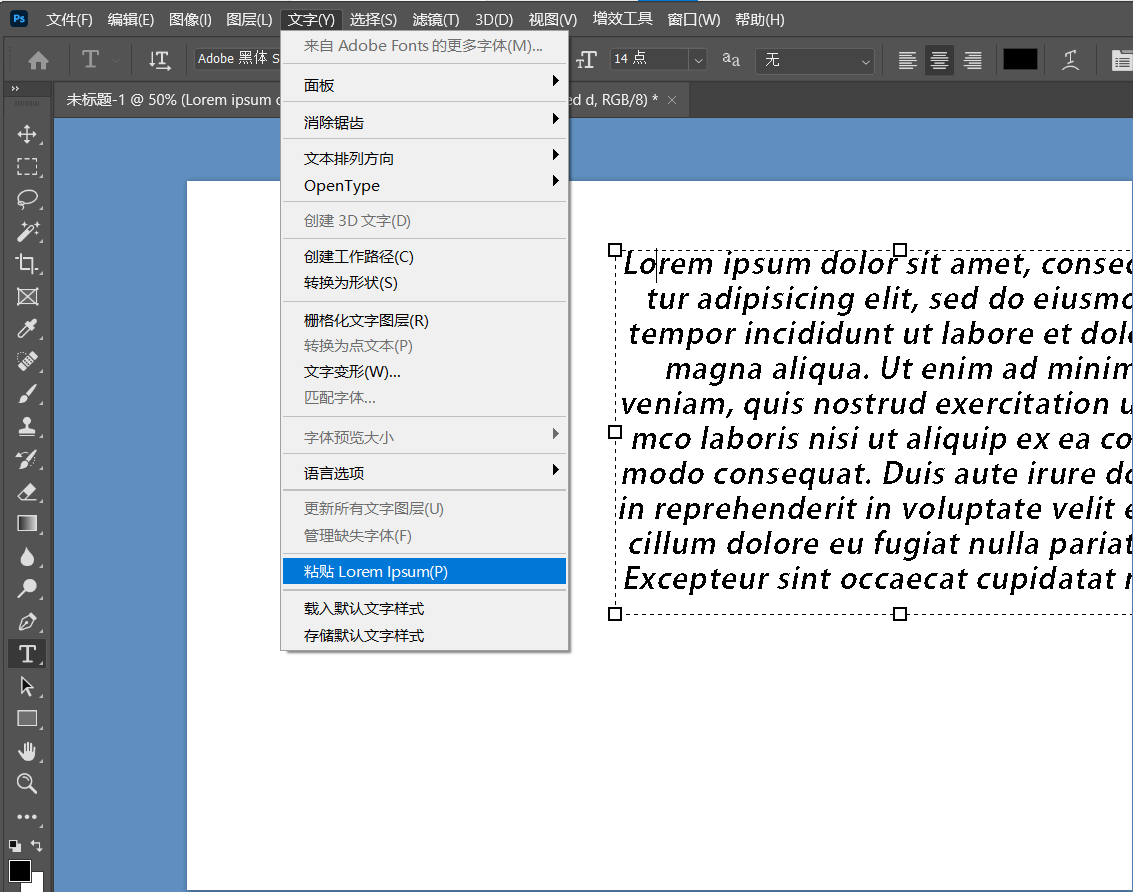Image resolution: width=1133 pixels, height=892 pixels.
Task: Choose 文字变形(W)... menu item
Action: (x=424, y=372)
